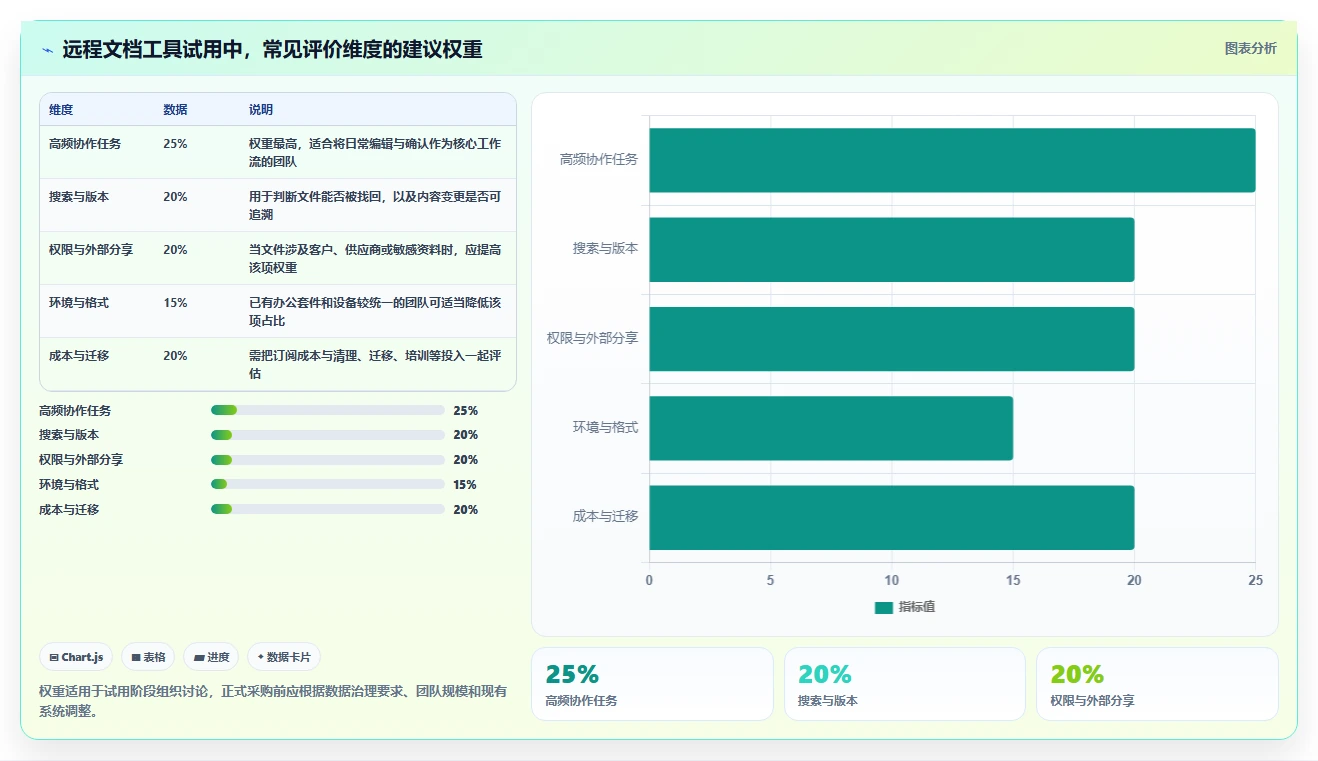The width and height of the screenshot is (1318, 761).
Task: Click the footer note starting 权重适用于试用阶段
Action: pyautogui.click(x=273, y=701)
